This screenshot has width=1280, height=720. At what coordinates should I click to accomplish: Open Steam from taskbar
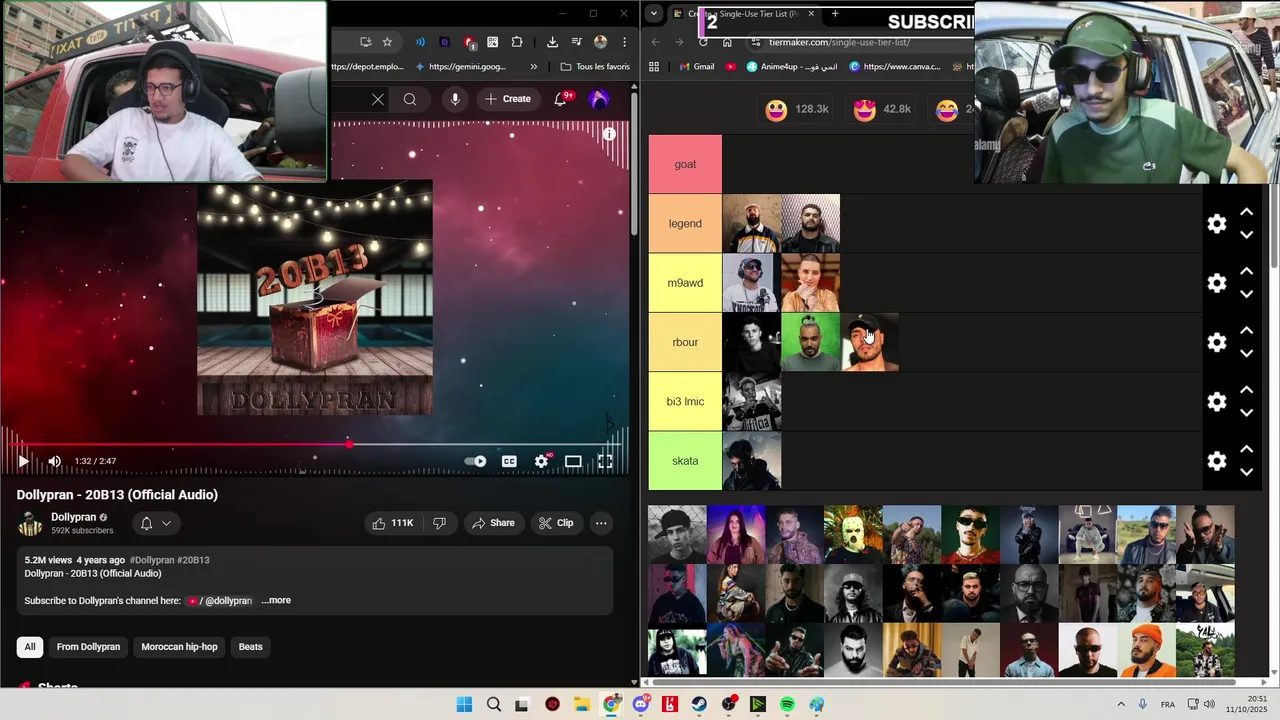[x=699, y=704]
